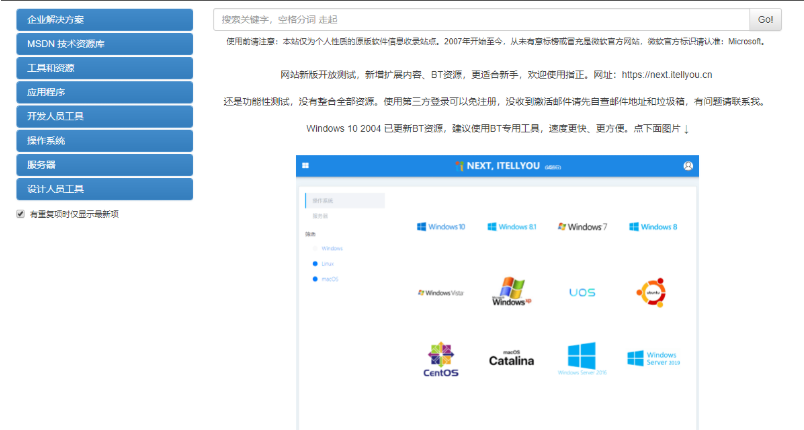Click the Windows 8.1 logo
The image size is (804, 430).
click(x=511, y=227)
